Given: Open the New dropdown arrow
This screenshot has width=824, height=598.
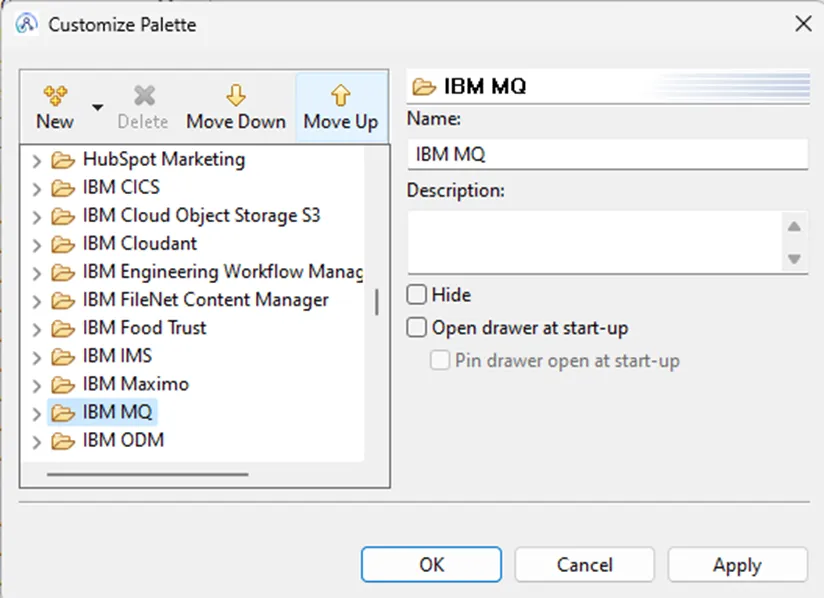Looking at the screenshot, I should click(x=97, y=107).
